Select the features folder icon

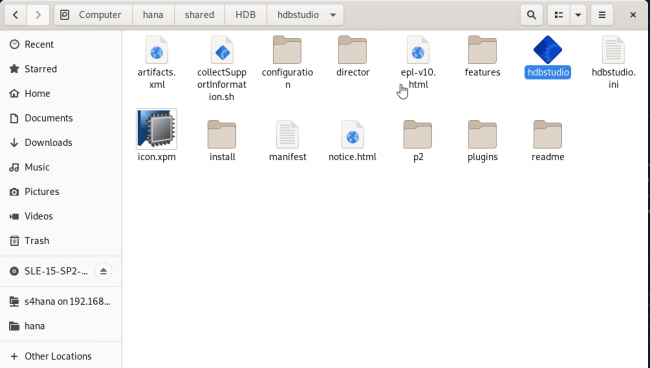click(483, 50)
